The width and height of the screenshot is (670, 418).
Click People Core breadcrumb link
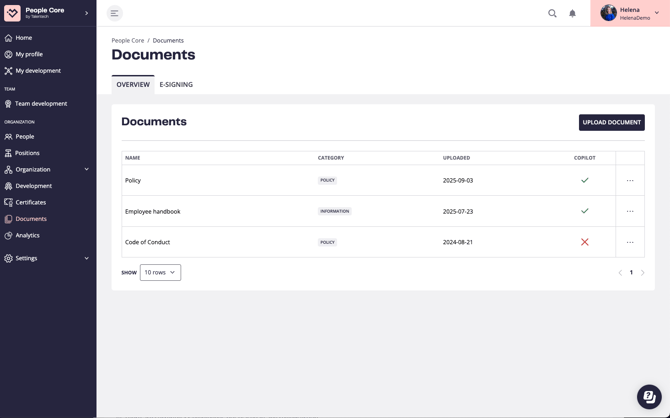tap(128, 41)
